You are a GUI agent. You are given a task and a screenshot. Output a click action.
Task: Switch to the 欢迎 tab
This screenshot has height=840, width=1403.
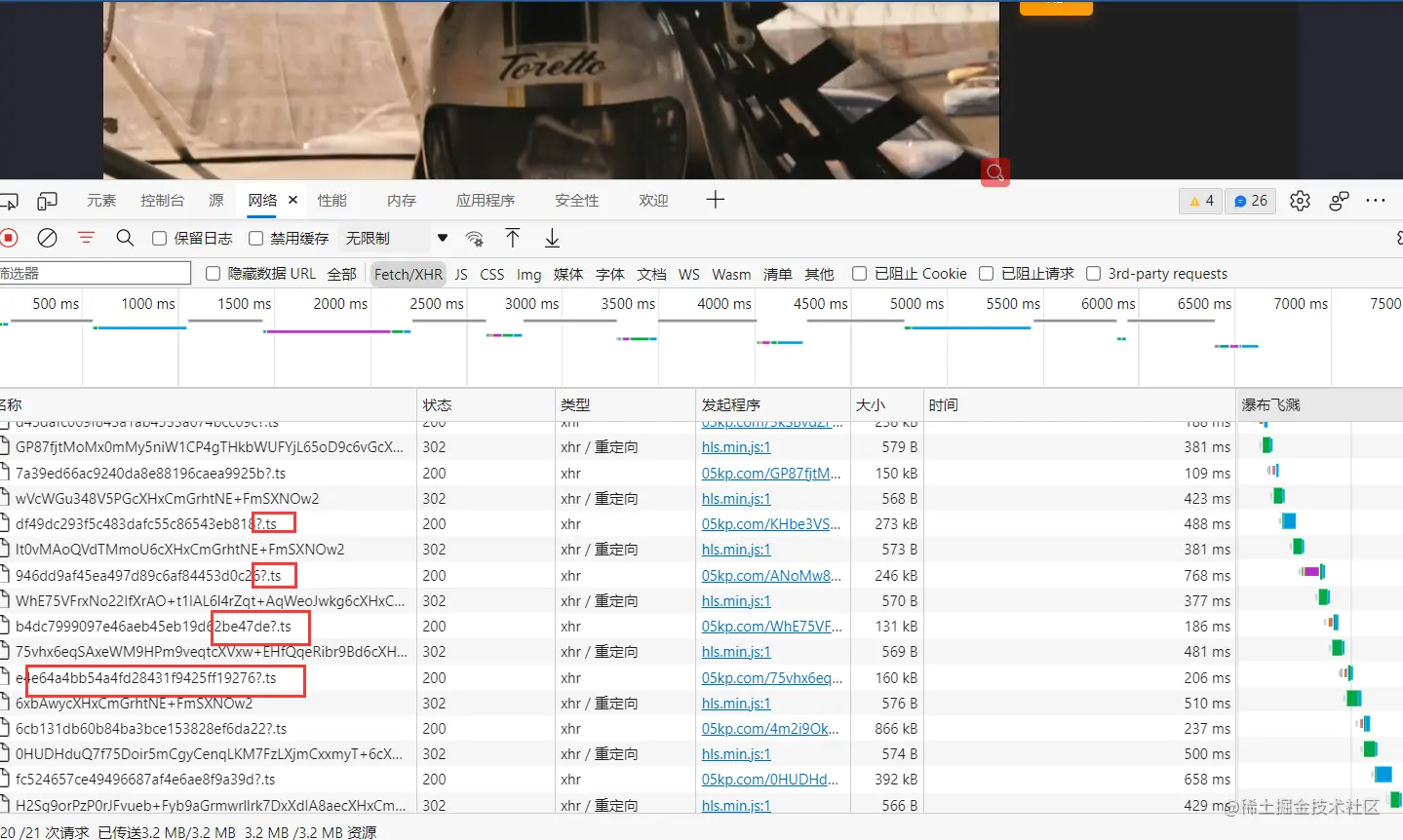pyautogui.click(x=653, y=200)
